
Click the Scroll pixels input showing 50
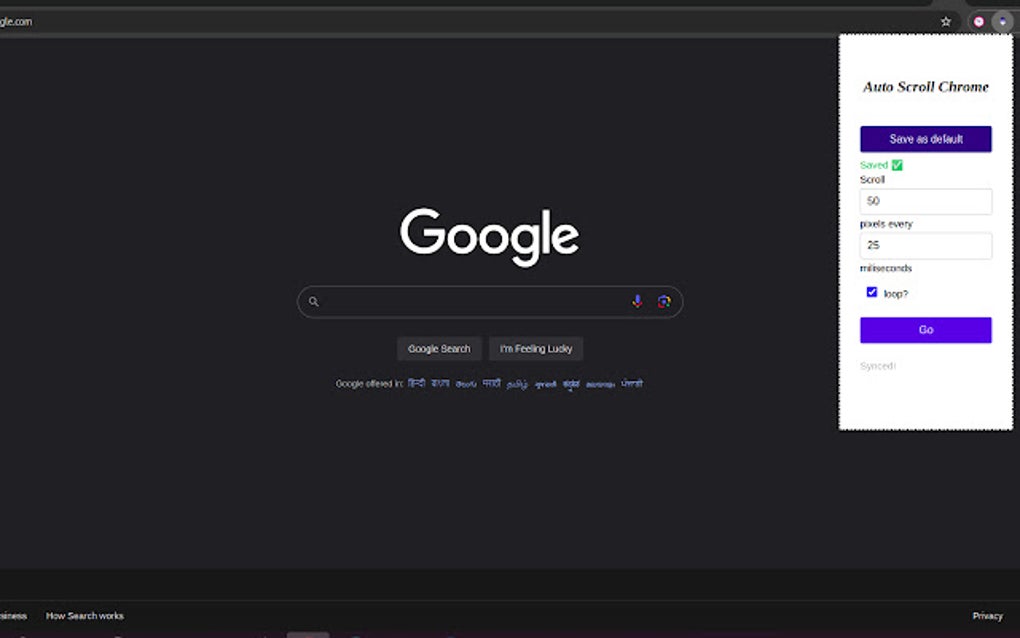(925, 201)
